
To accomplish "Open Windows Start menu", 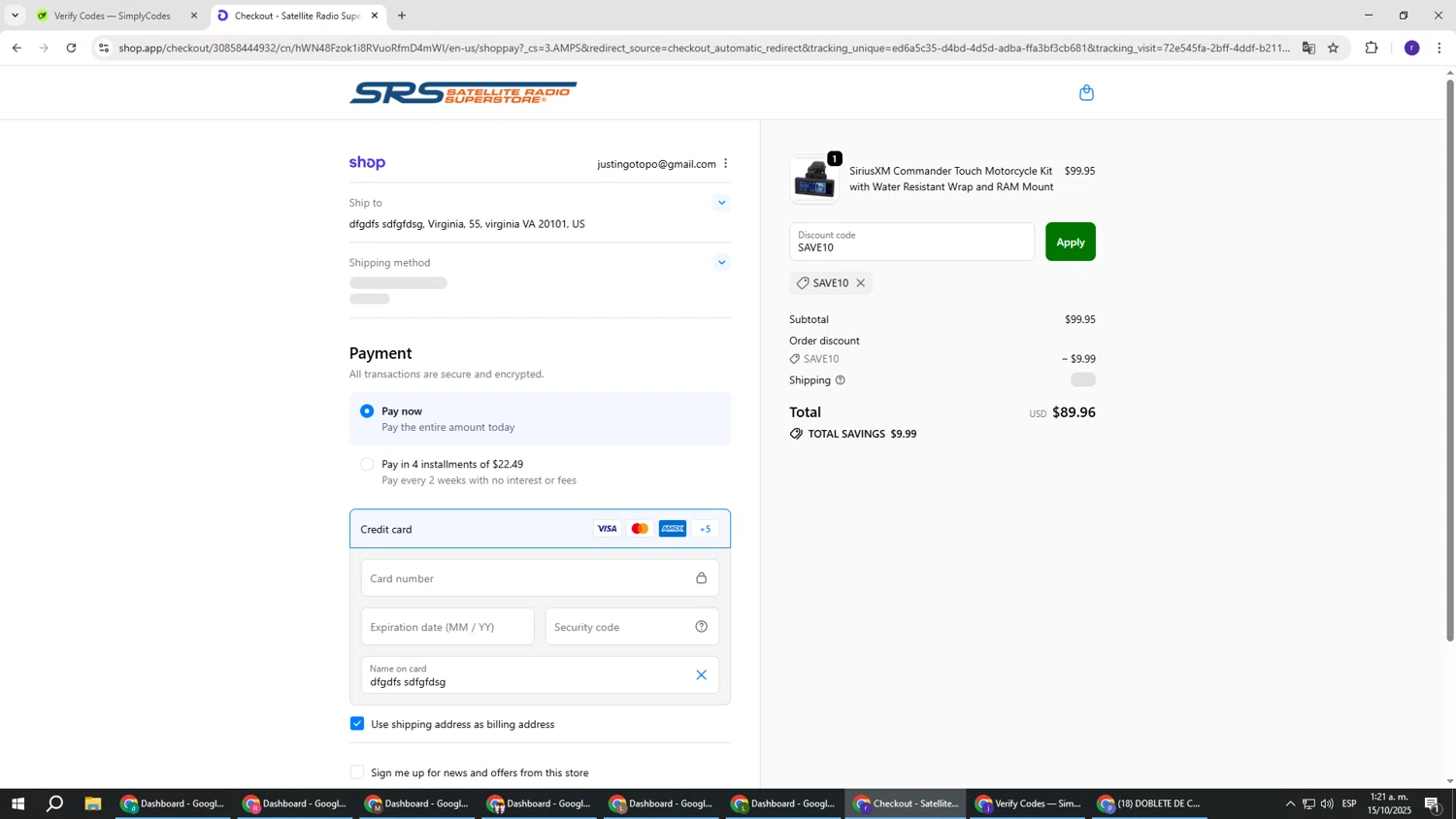I will 17,803.
